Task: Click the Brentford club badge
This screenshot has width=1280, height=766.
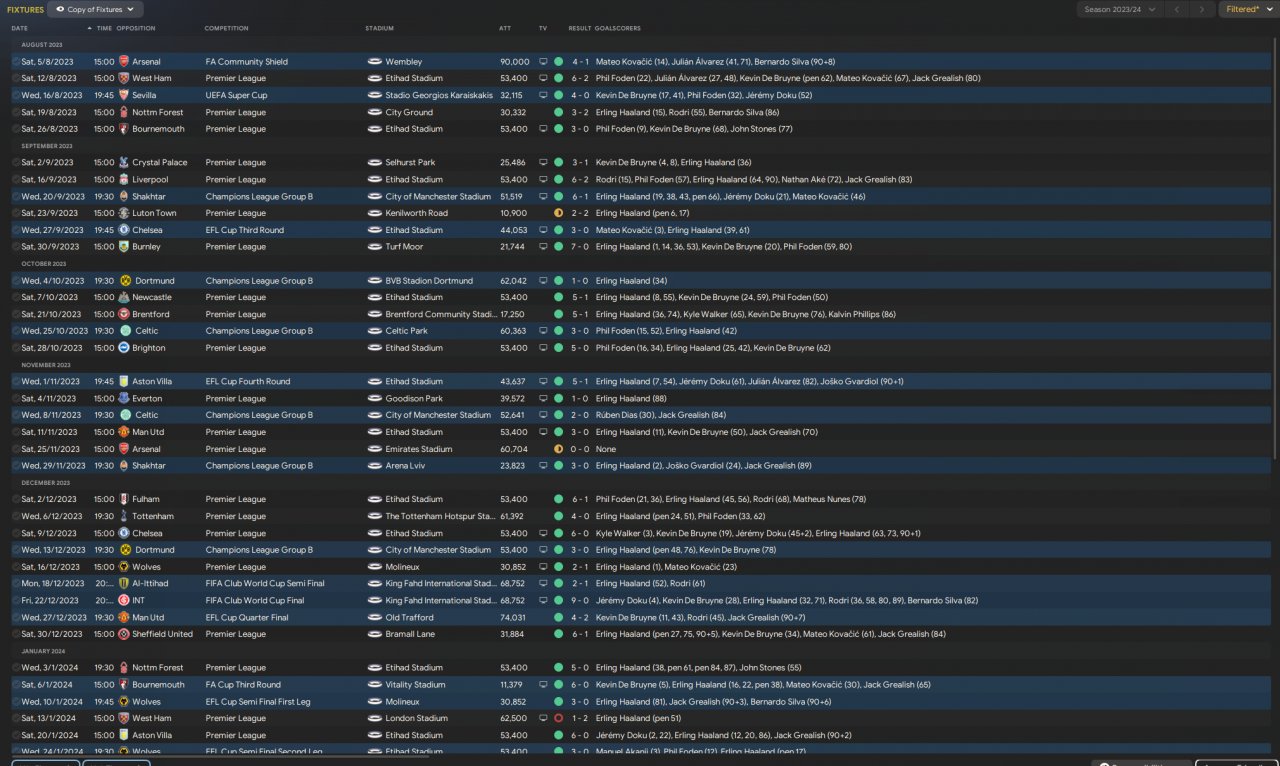Action: pos(124,314)
